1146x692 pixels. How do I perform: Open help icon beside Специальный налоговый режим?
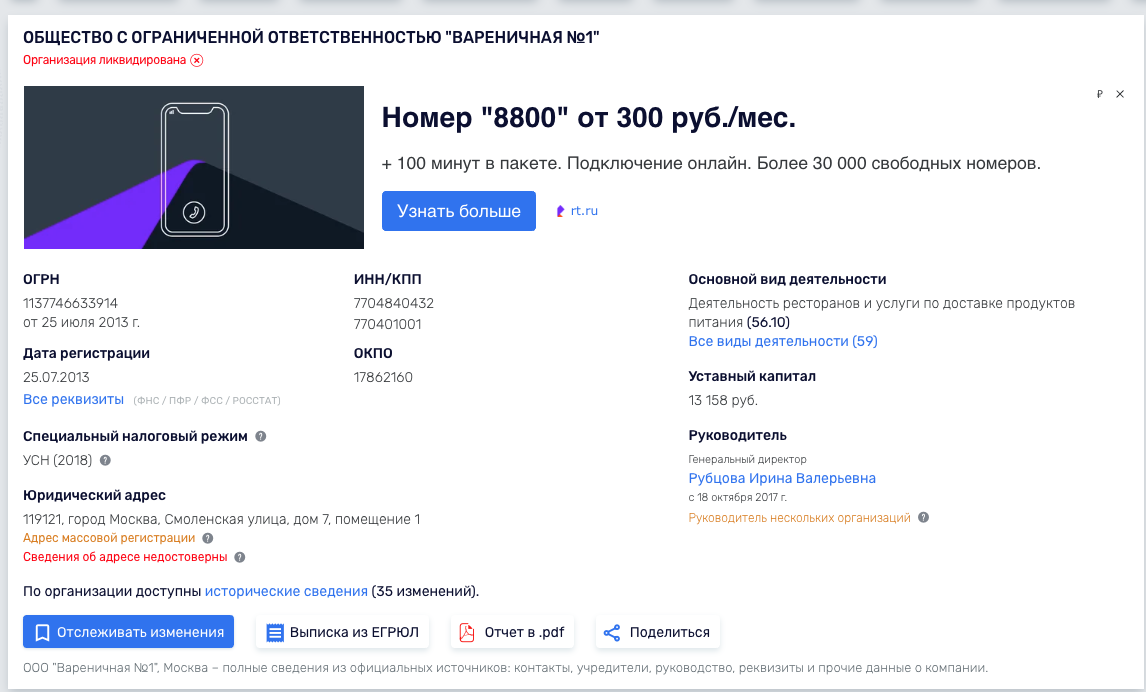tap(260, 437)
